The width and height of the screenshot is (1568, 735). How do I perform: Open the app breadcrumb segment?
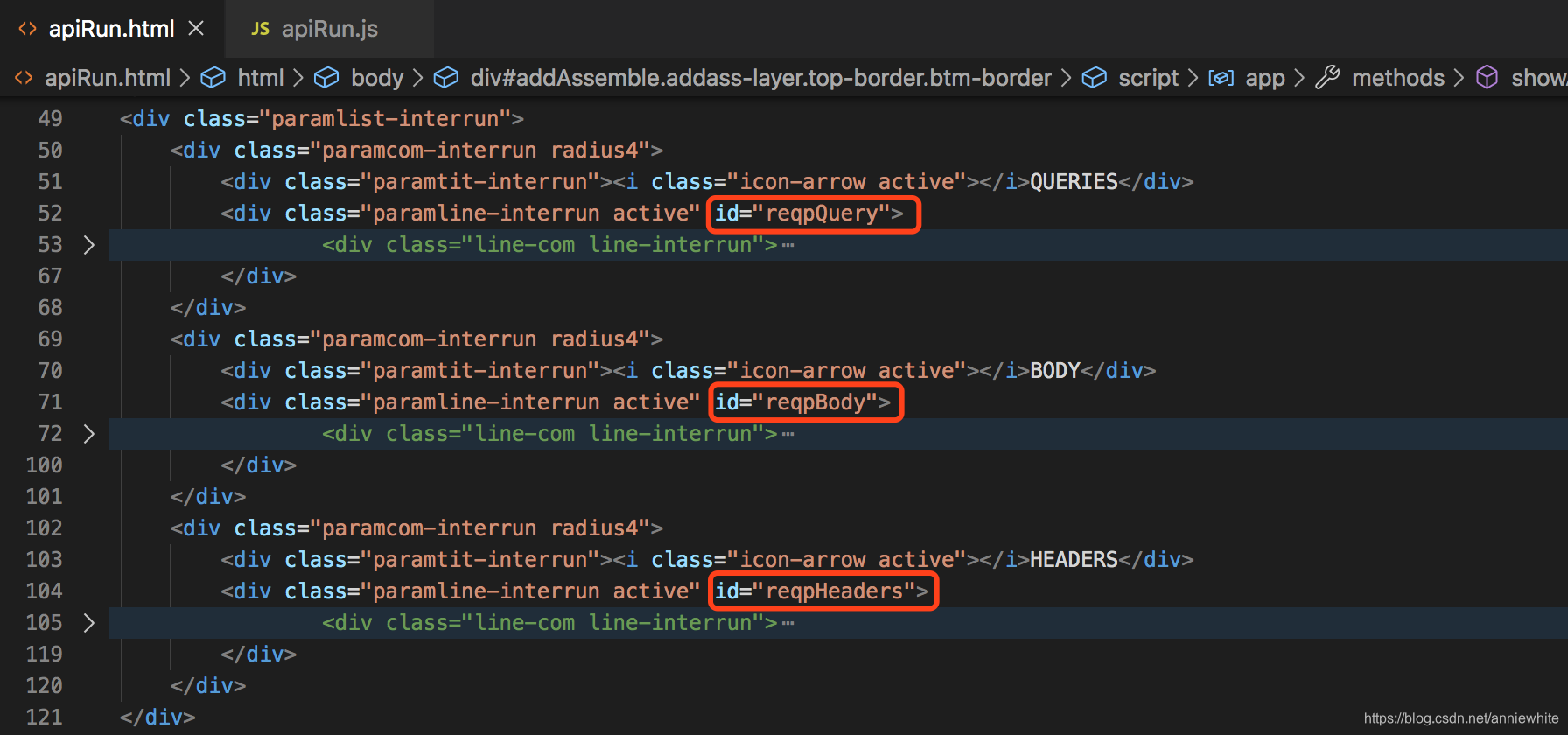click(x=1265, y=78)
